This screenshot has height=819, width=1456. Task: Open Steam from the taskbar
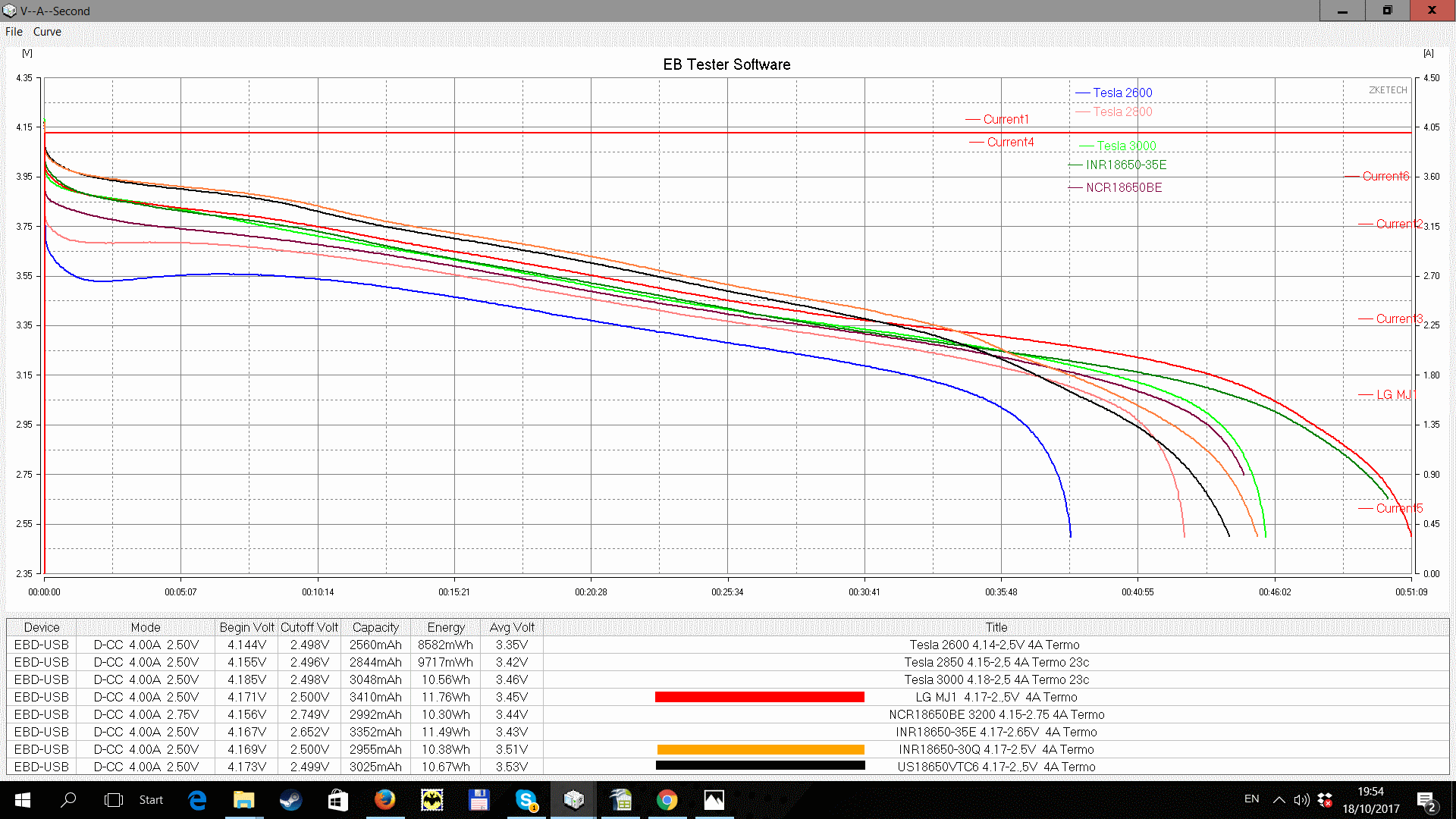[290, 799]
